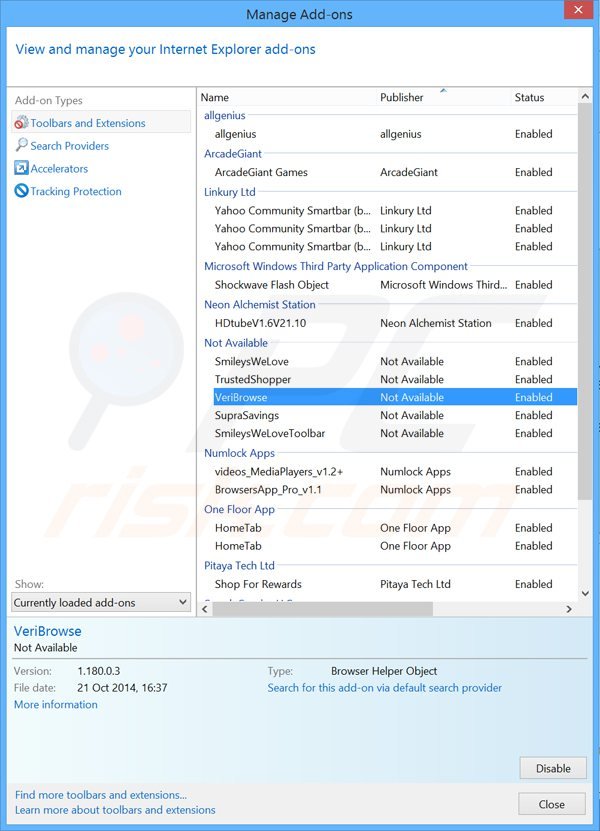
Task: Click Search for this add-on via default search provider
Action: pos(384,687)
